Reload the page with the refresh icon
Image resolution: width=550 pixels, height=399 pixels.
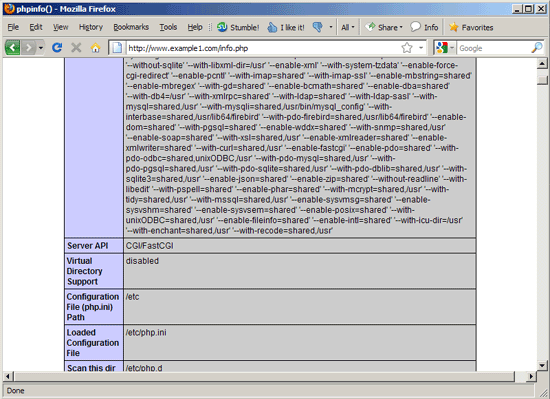coord(57,47)
